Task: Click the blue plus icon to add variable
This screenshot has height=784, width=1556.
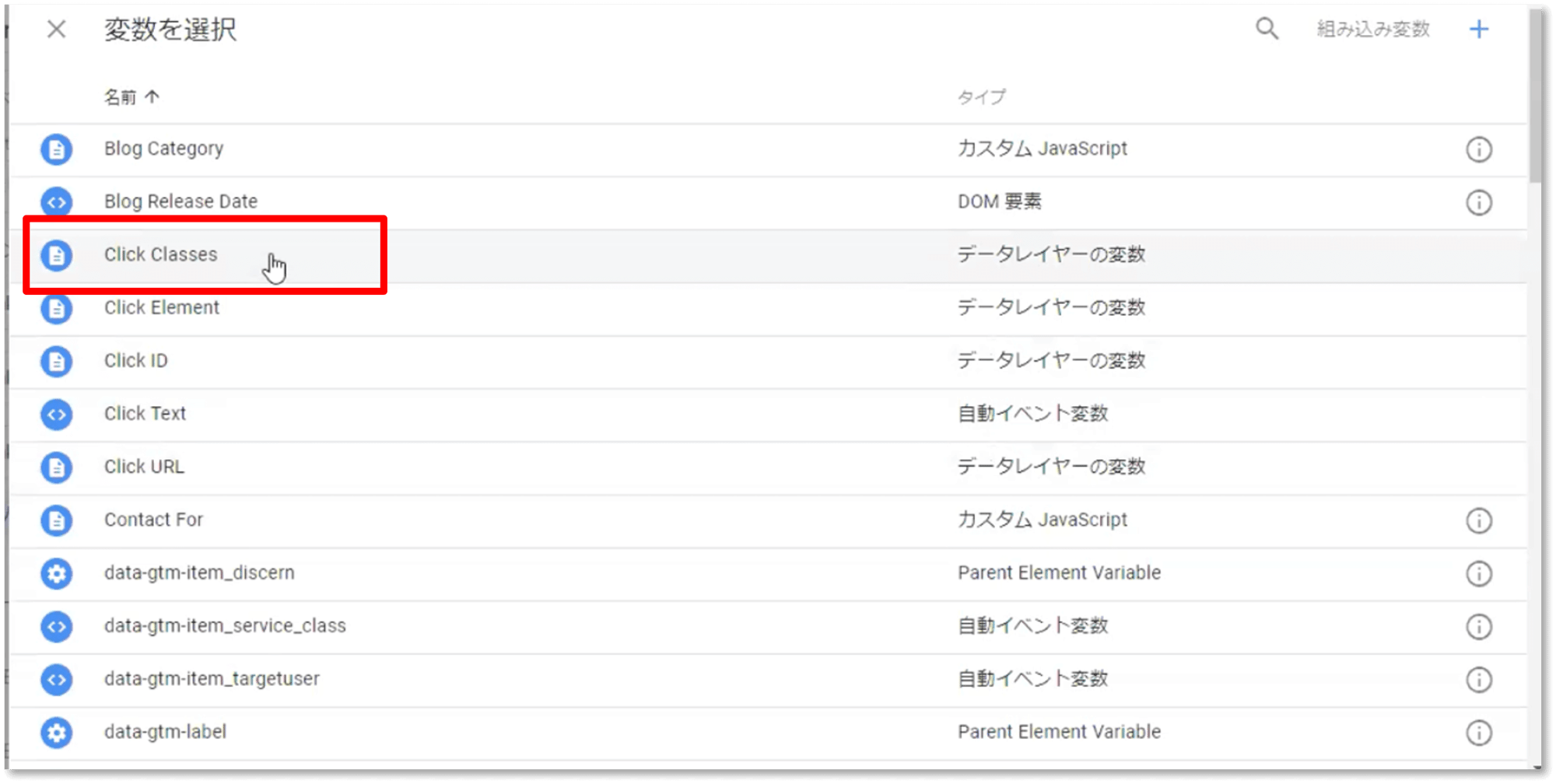Action: (1478, 30)
